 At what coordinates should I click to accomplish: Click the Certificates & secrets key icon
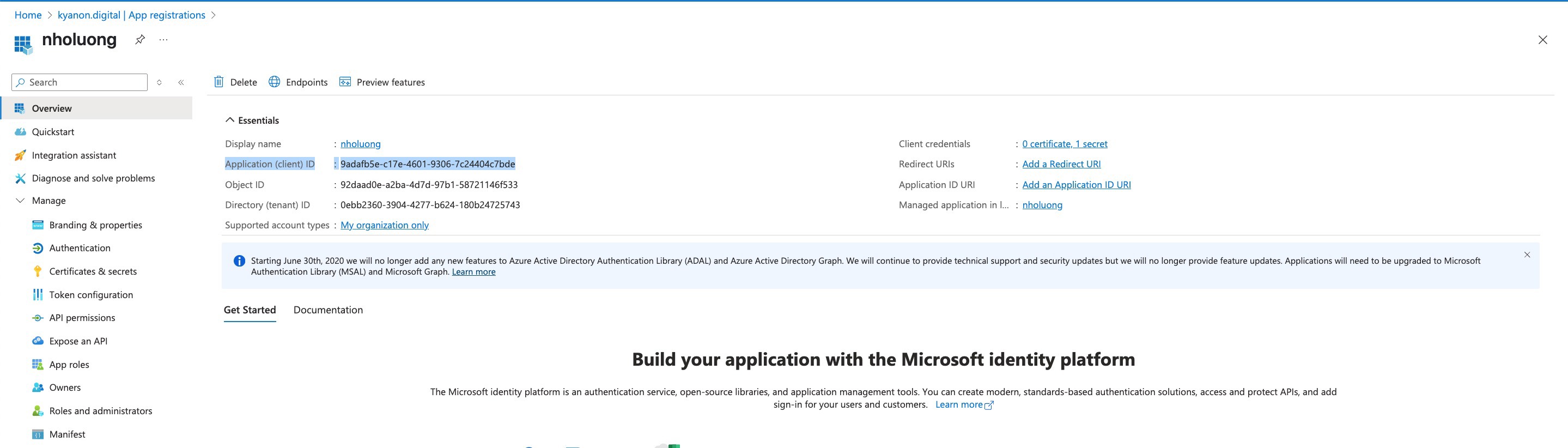(38, 271)
